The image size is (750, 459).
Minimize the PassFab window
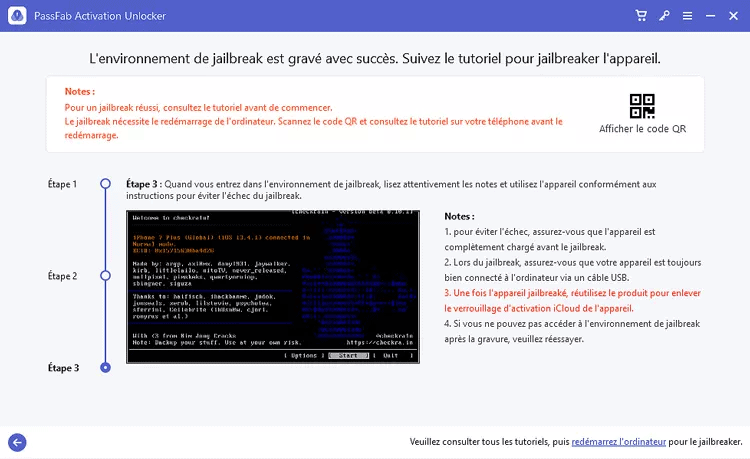pos(710,16)
